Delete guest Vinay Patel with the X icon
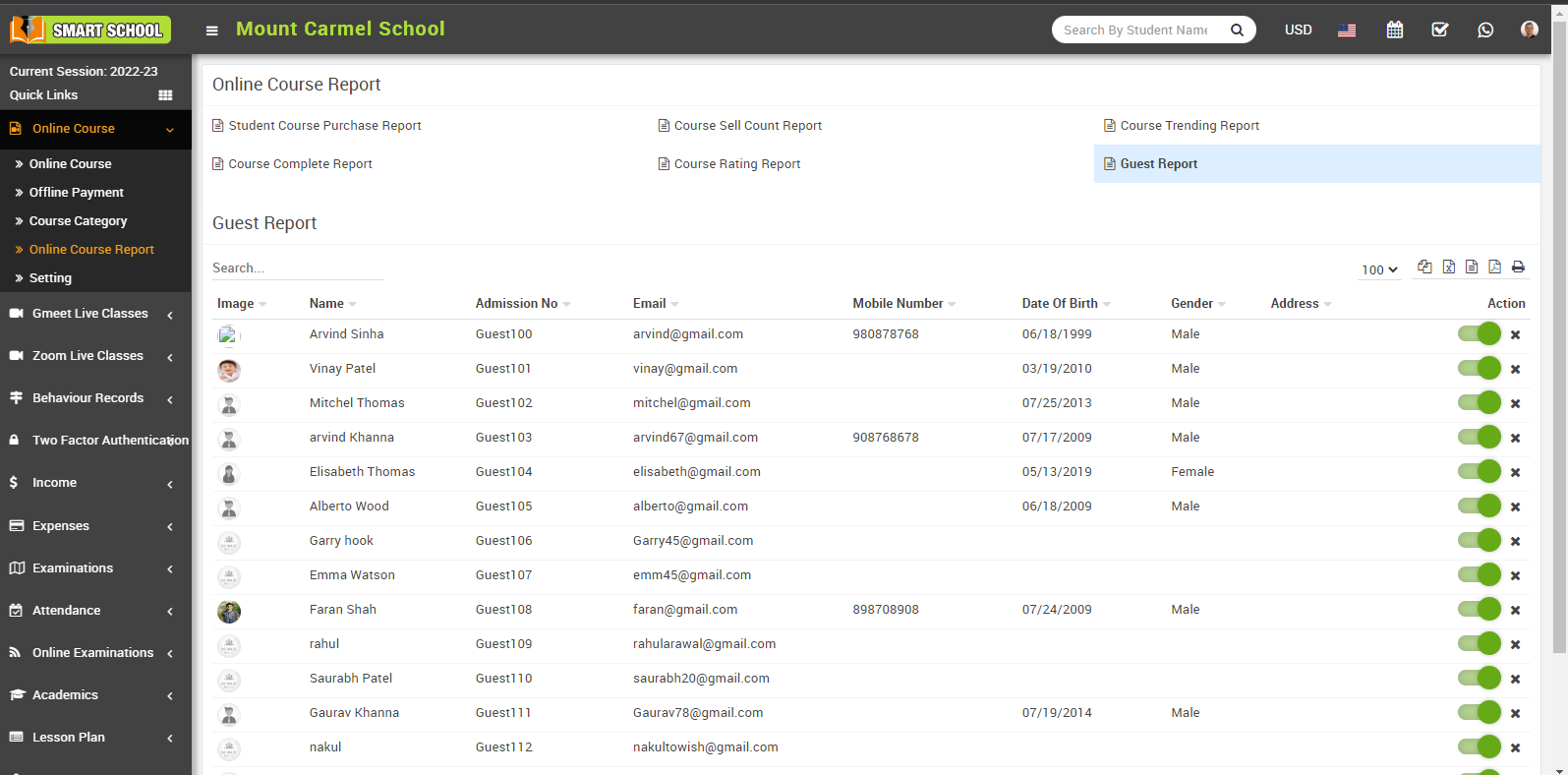This screenshot has width=1568, height=775. [1515, 370]
